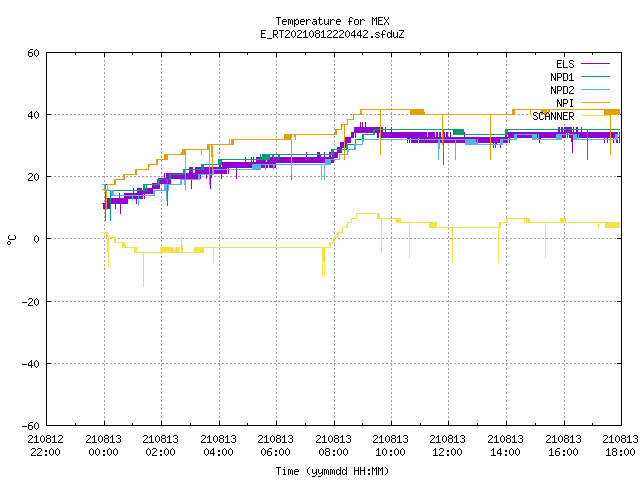Click the x-axis tick label 210813 00:00

tap(104, 446)
